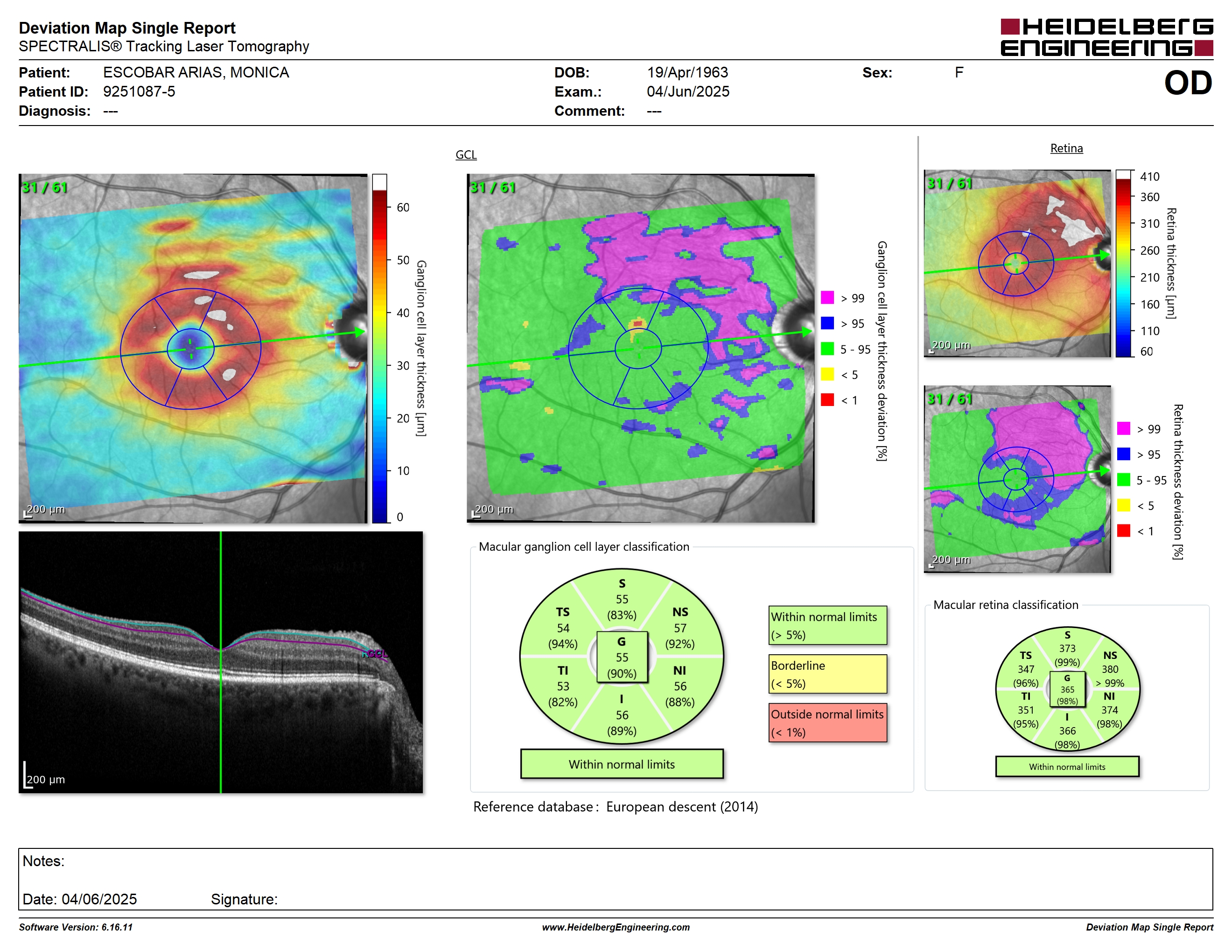
Task: Open the www.HeidelbergEngineering.com link
Action: (x=616, y=927)
